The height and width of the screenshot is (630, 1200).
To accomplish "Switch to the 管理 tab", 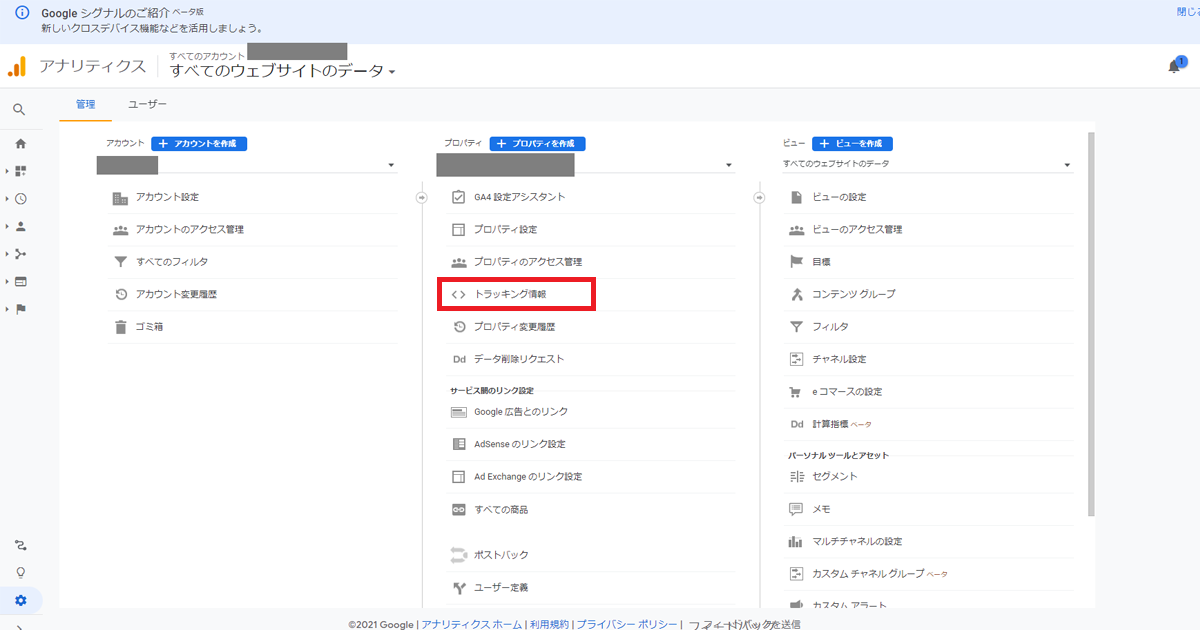I will point(85,104).
